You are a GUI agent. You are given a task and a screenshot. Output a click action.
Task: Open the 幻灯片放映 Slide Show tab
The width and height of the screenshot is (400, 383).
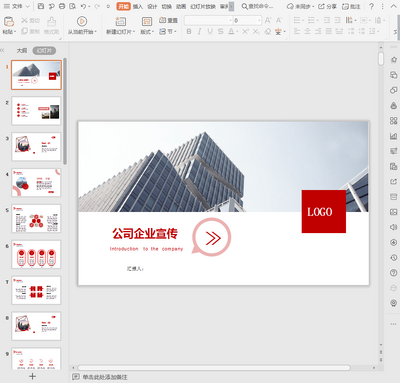click(203, 7)
